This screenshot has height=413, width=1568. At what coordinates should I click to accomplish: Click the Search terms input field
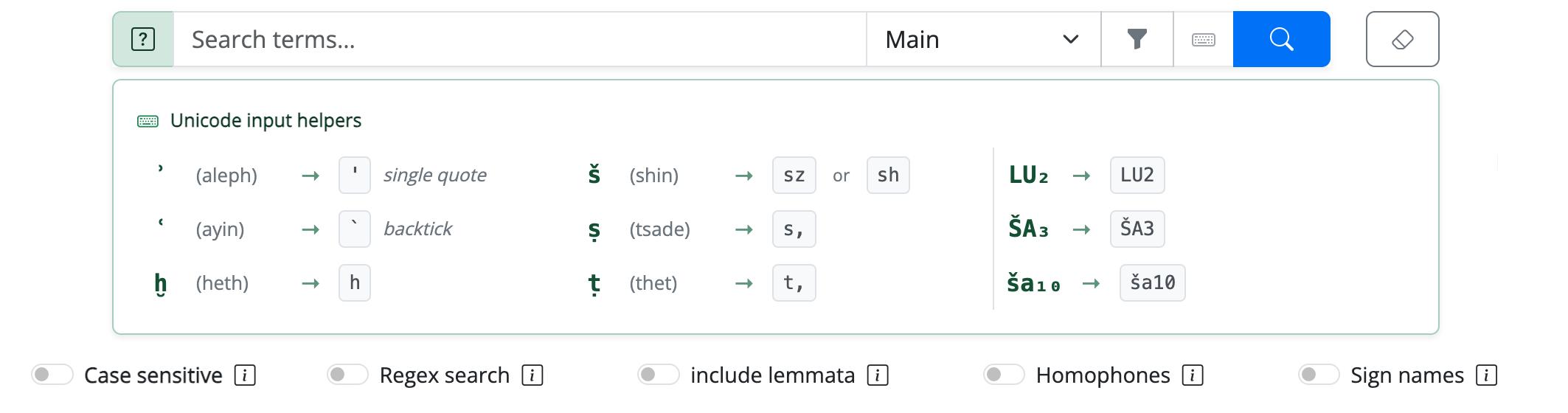tap(520, 39)
